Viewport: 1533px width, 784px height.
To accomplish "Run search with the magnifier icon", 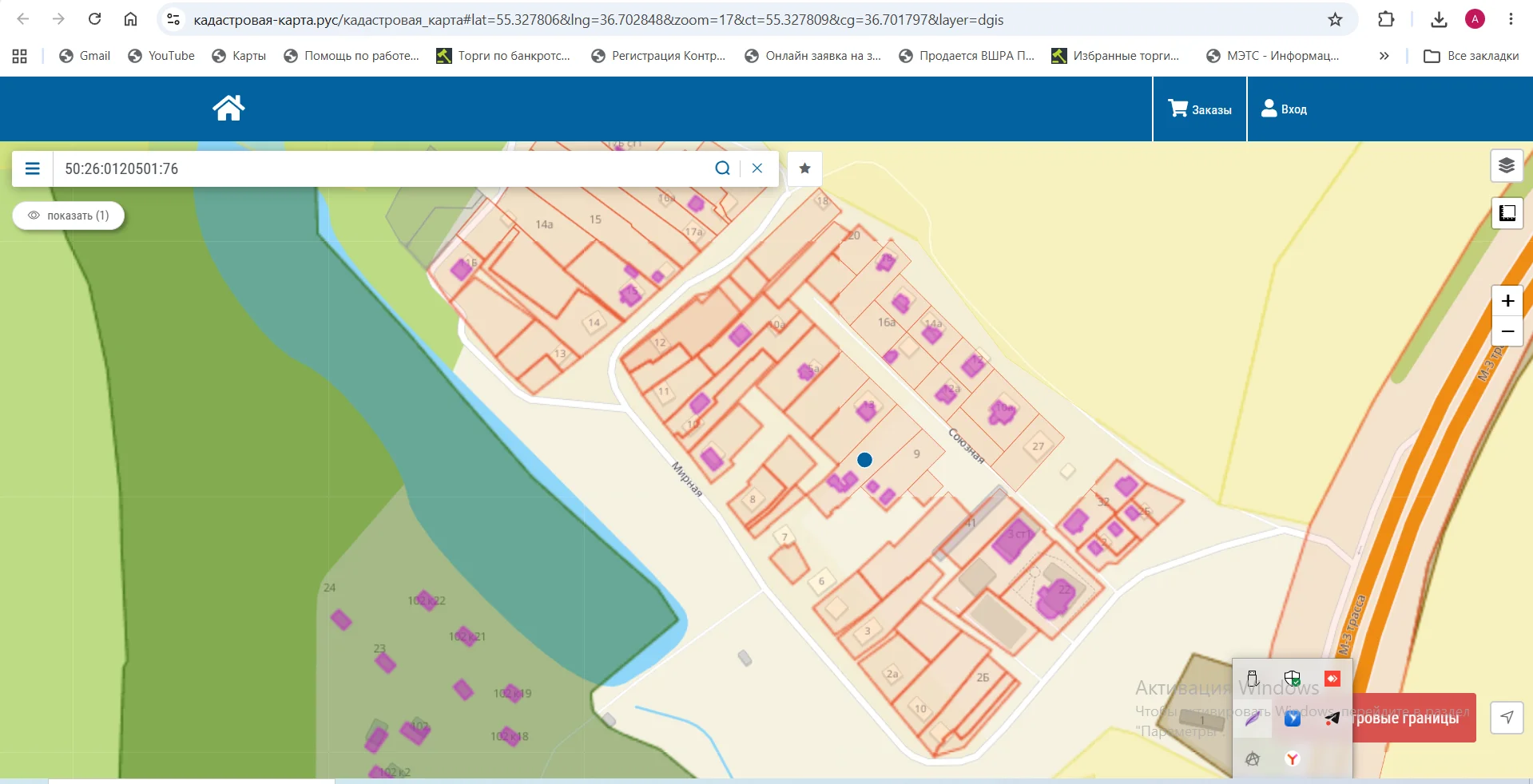I will point(722,168).
